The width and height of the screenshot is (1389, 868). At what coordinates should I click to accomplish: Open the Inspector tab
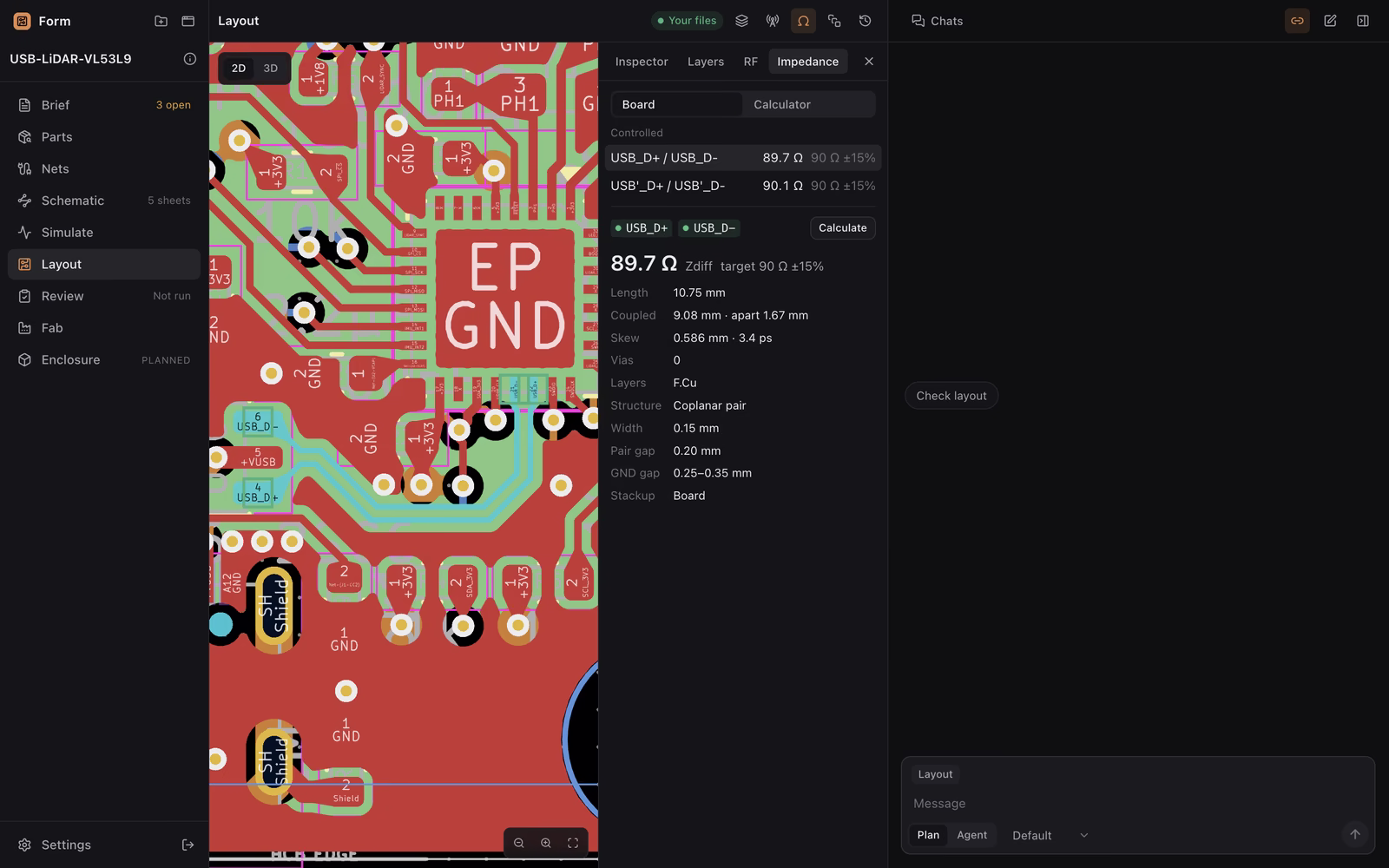[x=642, y=62]
